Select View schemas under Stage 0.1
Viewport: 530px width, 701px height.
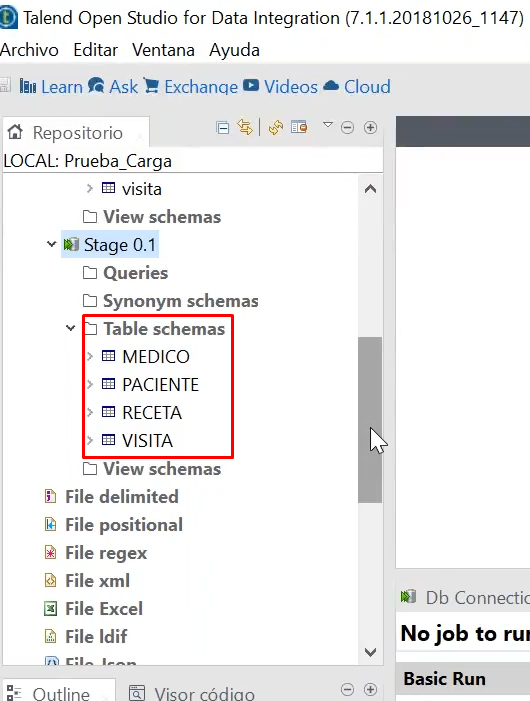click(x=152, y=469)
